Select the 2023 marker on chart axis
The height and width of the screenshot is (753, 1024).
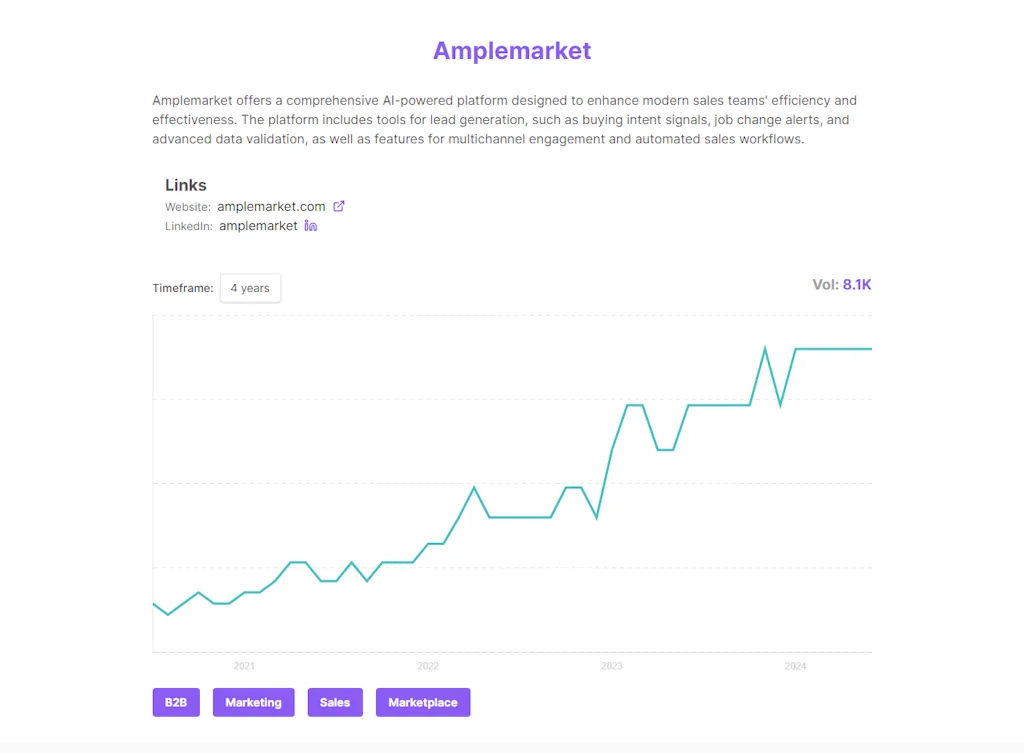[x=612, y=666]
